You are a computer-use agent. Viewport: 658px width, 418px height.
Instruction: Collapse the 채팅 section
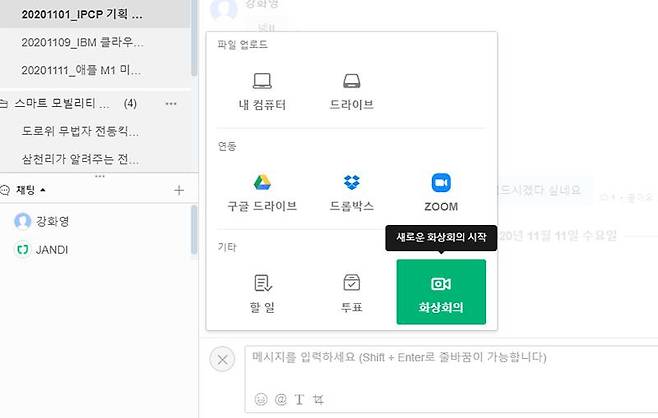pyautogui.click(x=30, y=191)
